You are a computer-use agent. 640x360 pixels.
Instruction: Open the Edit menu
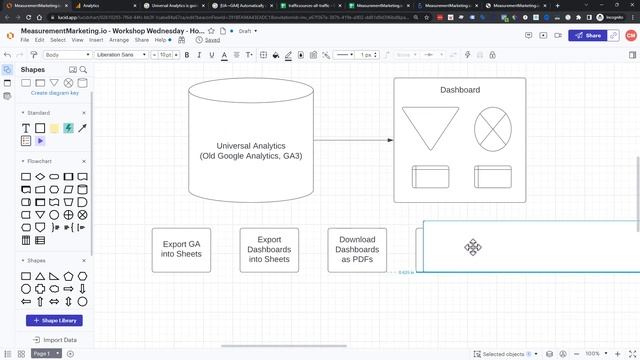(39, 40)
